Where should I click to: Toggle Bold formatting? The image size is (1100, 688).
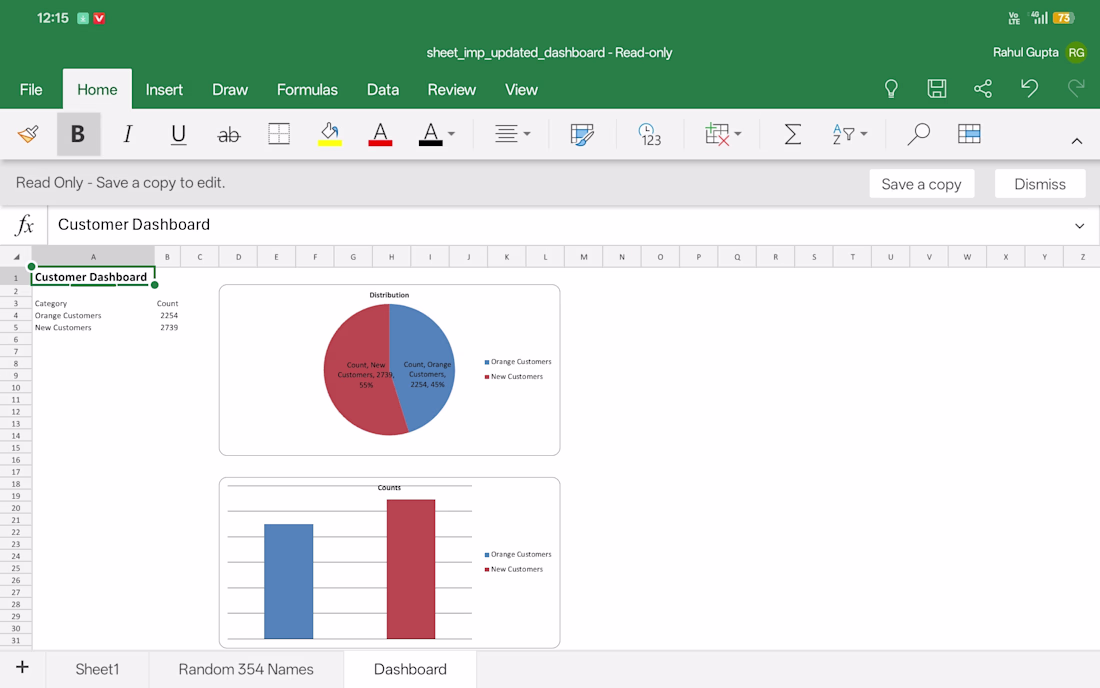coord(78,133)
